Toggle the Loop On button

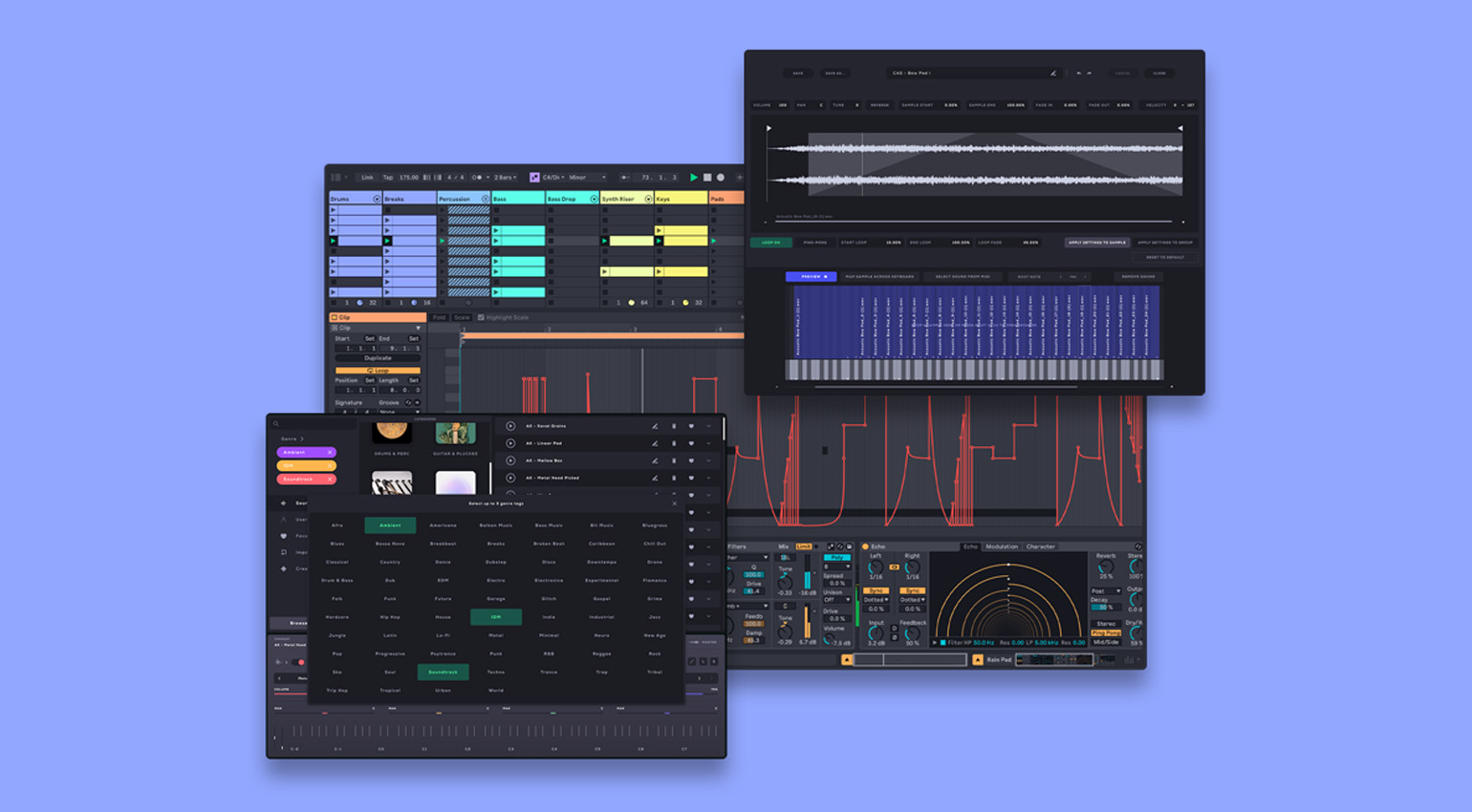[x=770, y=243]
